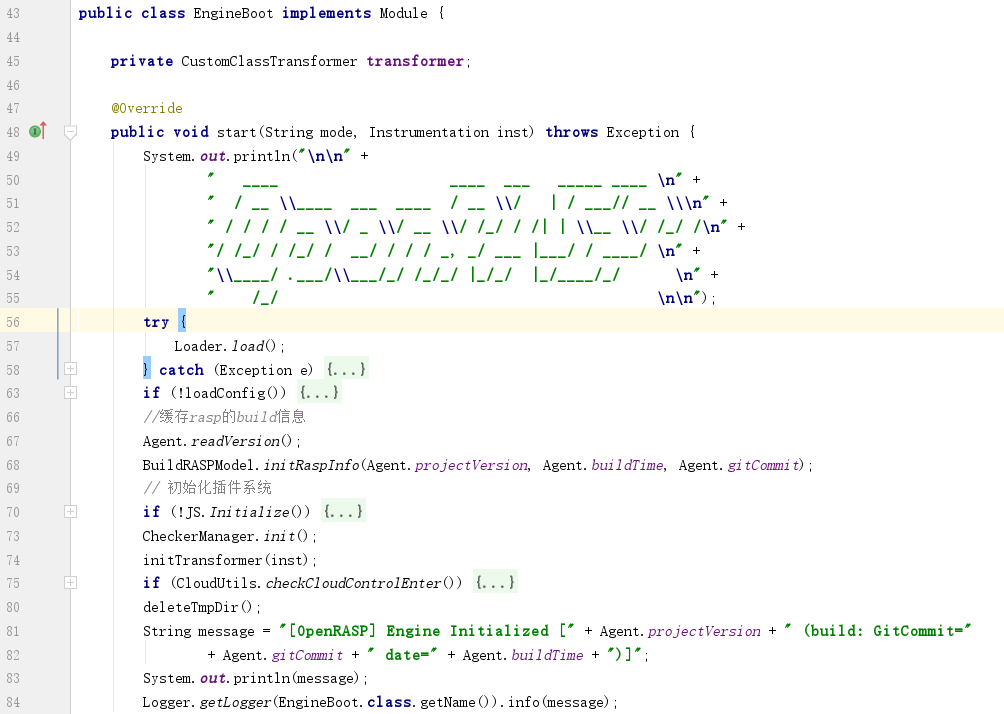This screenshot has height=714, width=1004.
Task: Click line number 56 in gutter
Action: pyautogui.click(x=13, y=322)
